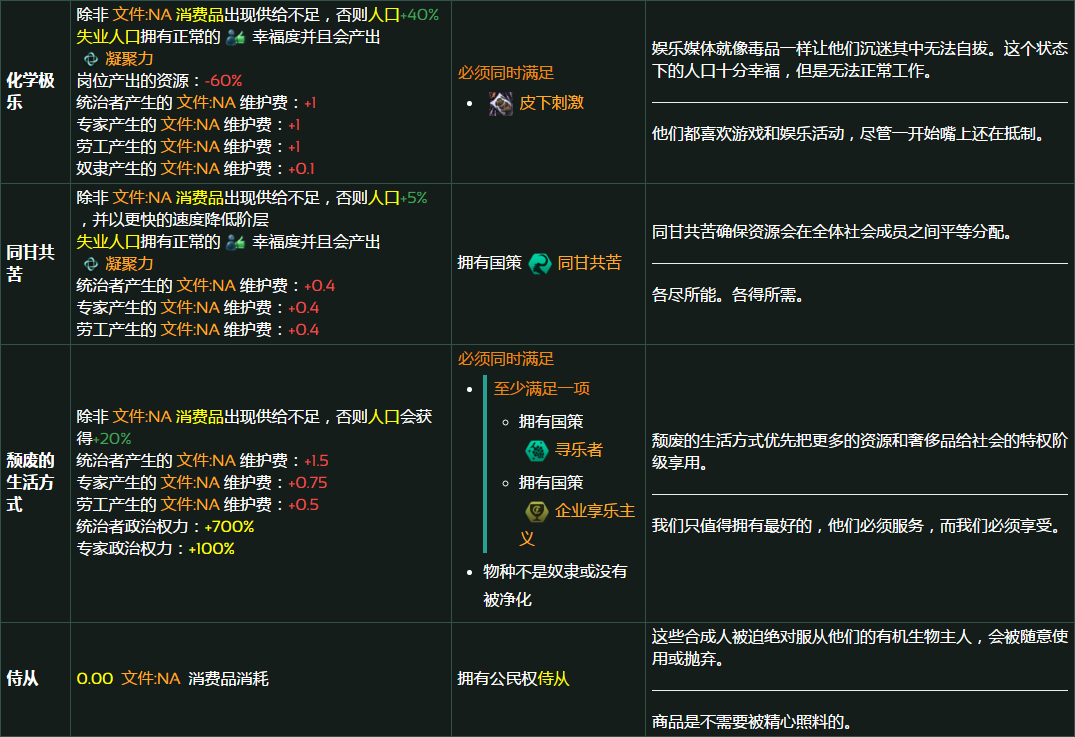The image size is (1075, 737).
Task: Click the 寻乐者 civic icon
Action: (535, 450)
